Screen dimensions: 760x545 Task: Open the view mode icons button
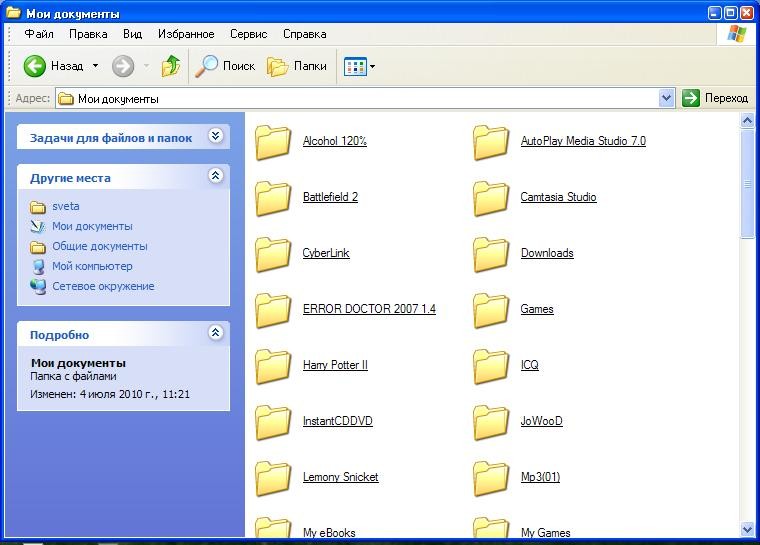point(355,66)
